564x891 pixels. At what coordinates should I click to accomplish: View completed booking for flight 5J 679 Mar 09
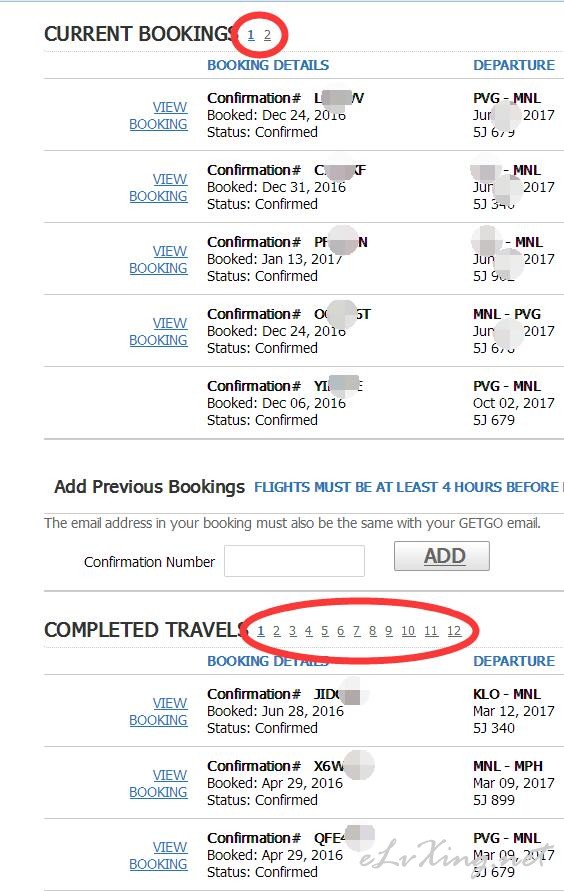(158, 856)
